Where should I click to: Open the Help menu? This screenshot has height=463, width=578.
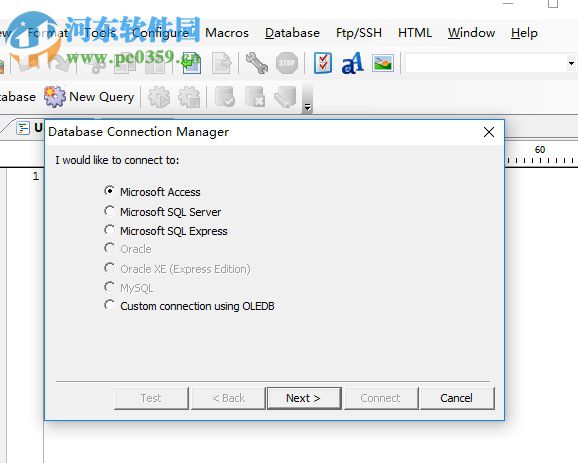(x=524, y=33)
